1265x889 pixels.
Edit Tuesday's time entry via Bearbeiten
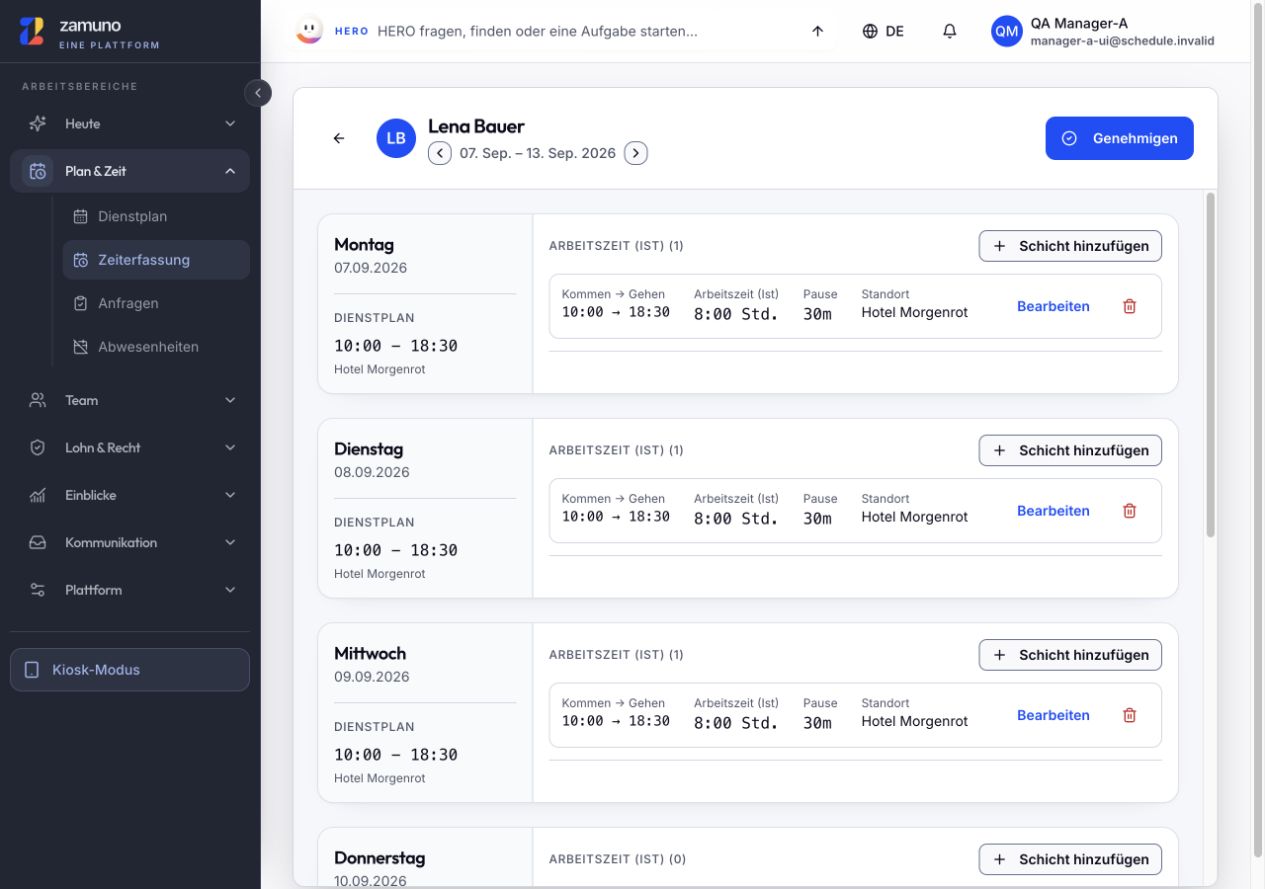tap(1053, 511)
